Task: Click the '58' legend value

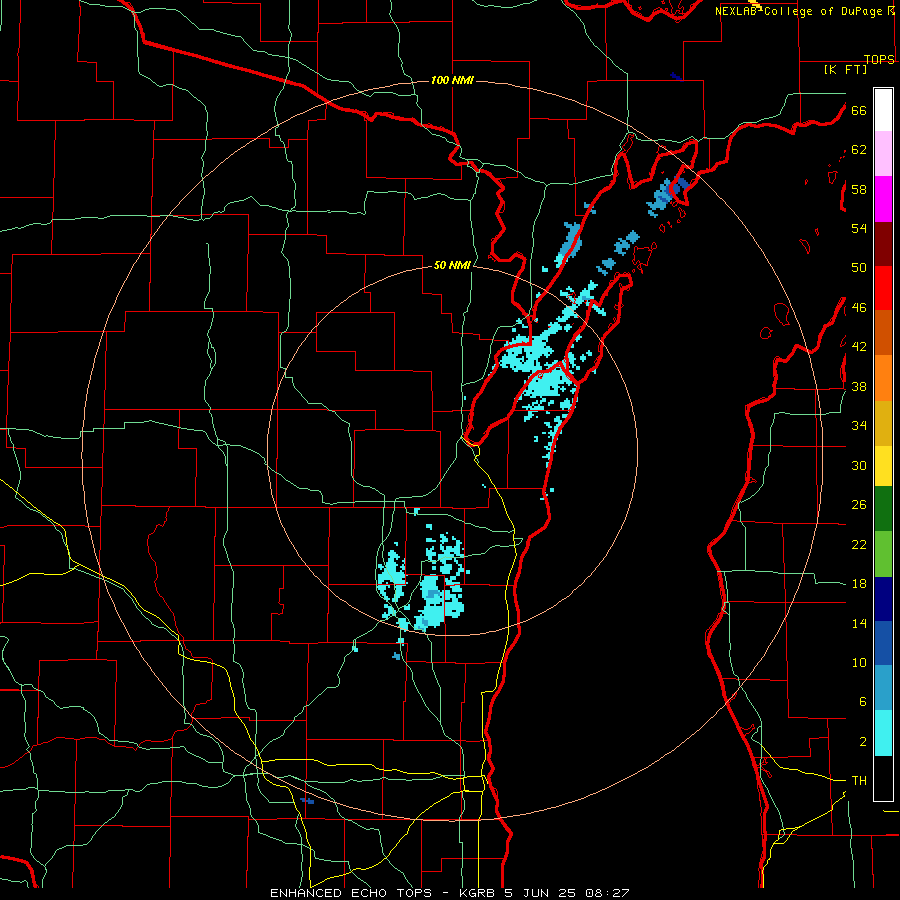Action: [859, 189]
